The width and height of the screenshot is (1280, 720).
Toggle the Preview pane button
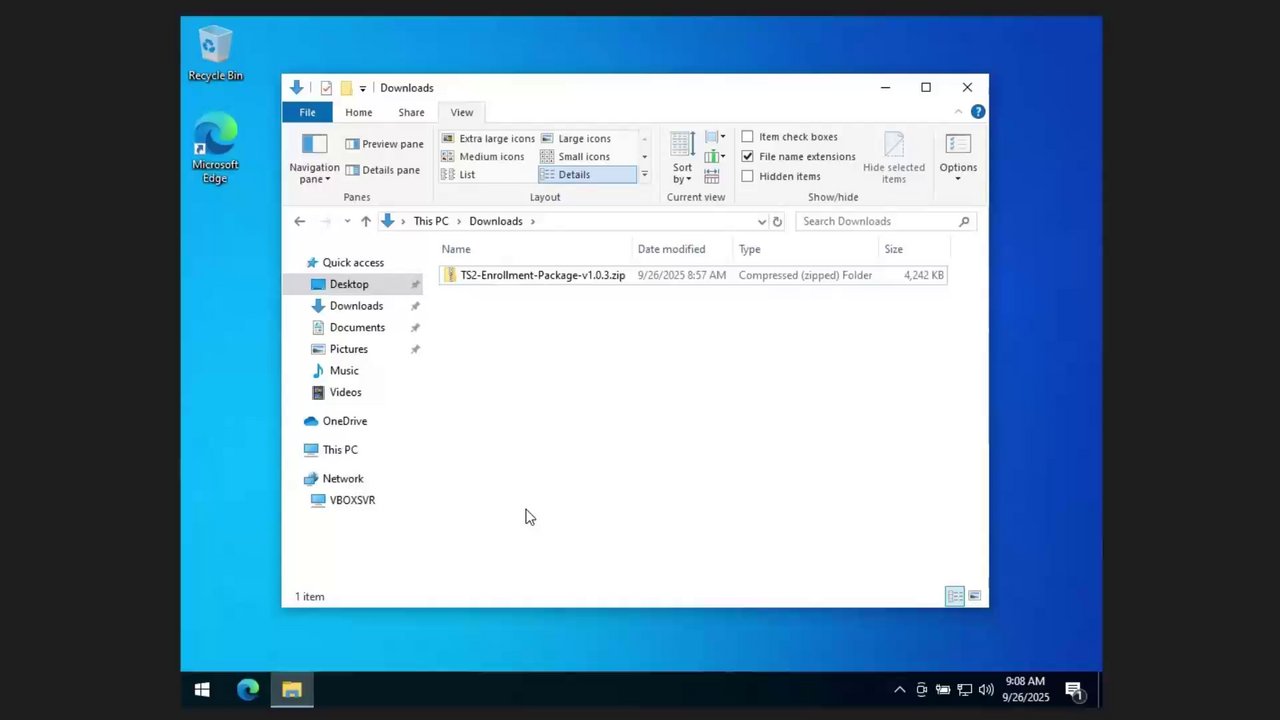point(384,144)
